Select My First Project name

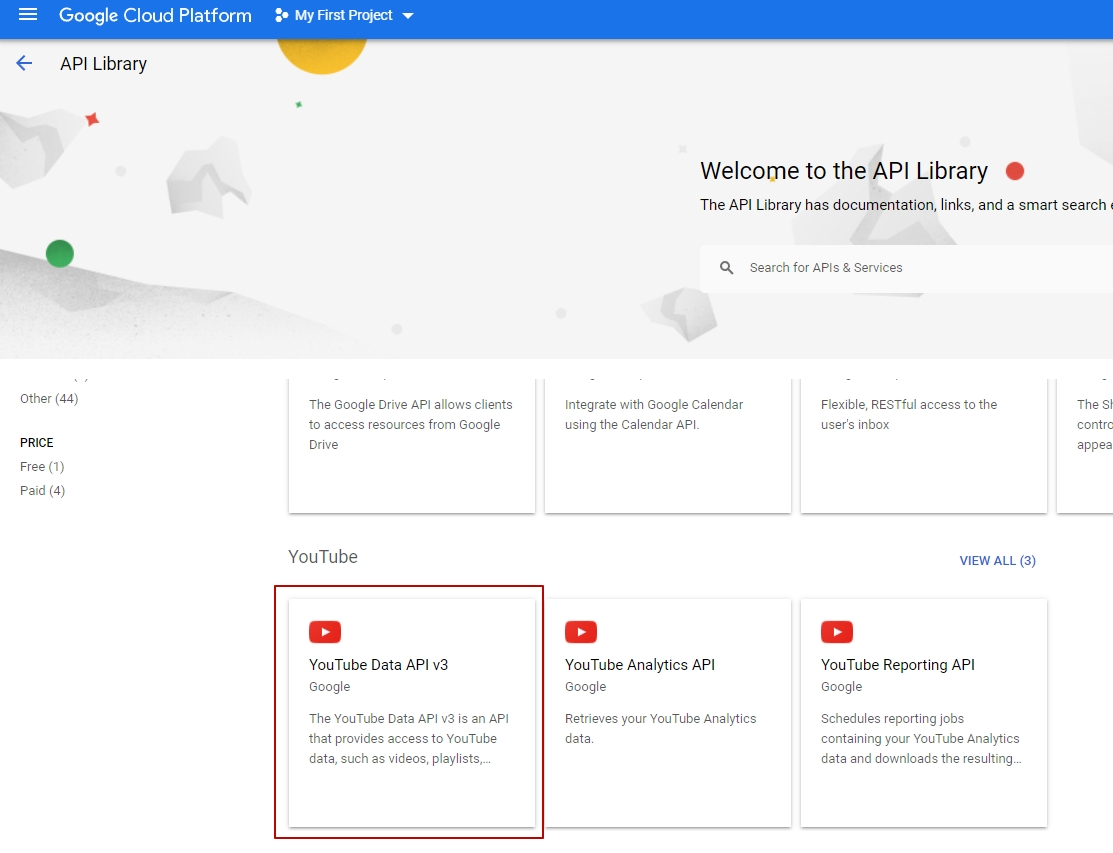point(344,15)
